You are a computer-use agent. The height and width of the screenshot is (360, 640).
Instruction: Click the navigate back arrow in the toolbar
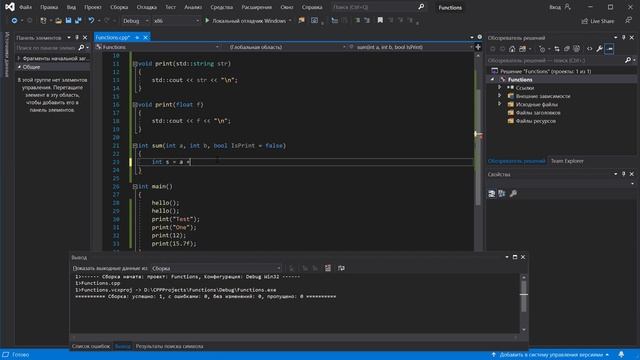coord(14,20)
